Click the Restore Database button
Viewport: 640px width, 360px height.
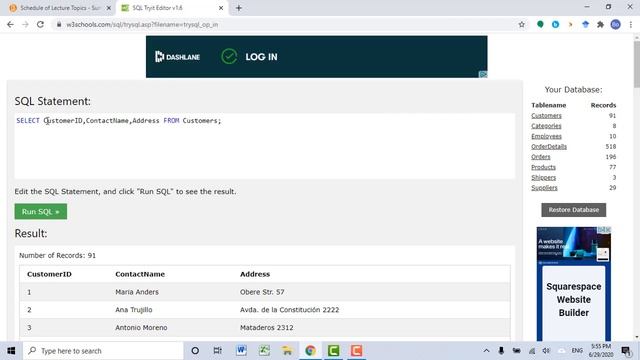pyautogui.click(x=573, y=210)
